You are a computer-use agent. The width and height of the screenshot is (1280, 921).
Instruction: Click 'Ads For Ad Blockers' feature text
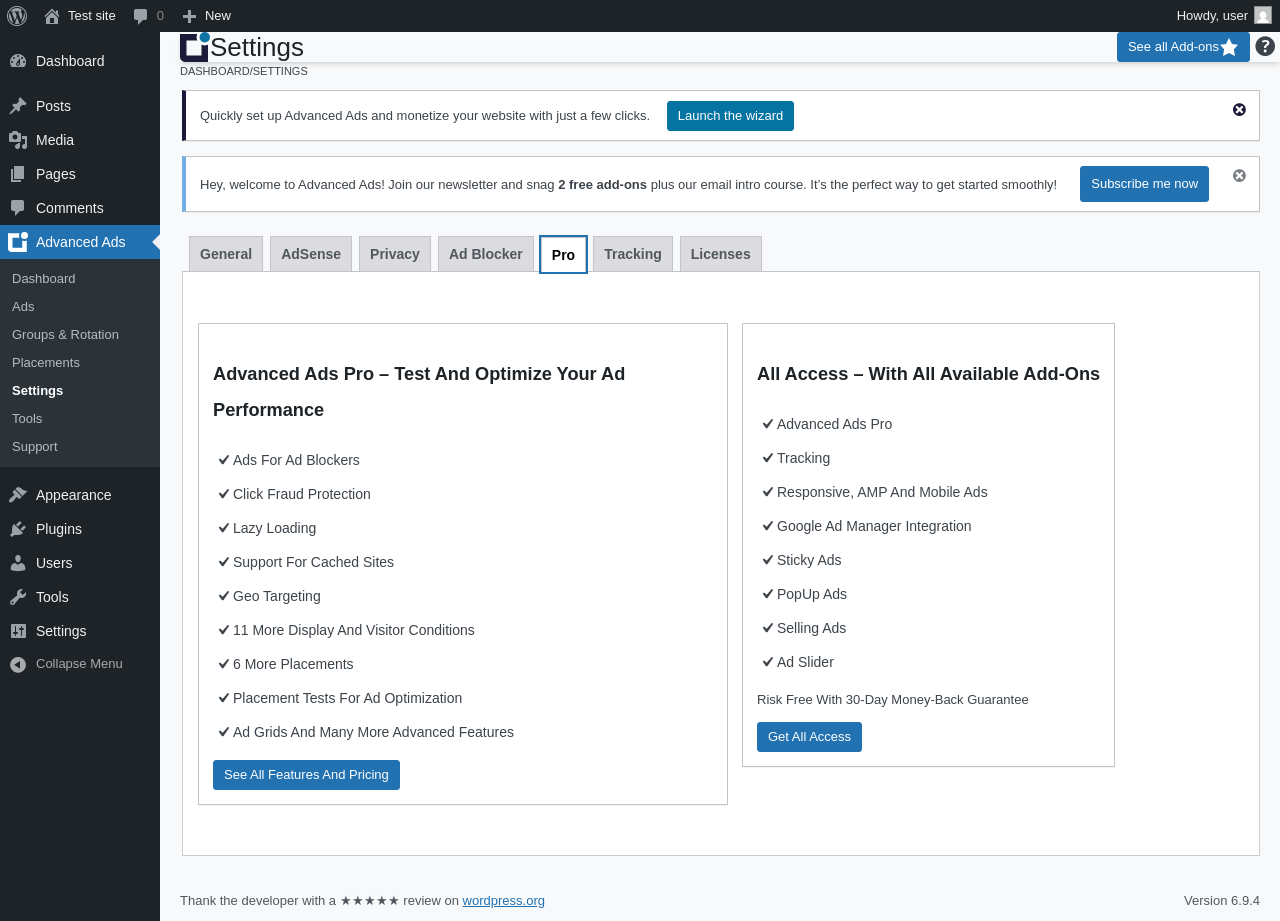tap(296, 460)
